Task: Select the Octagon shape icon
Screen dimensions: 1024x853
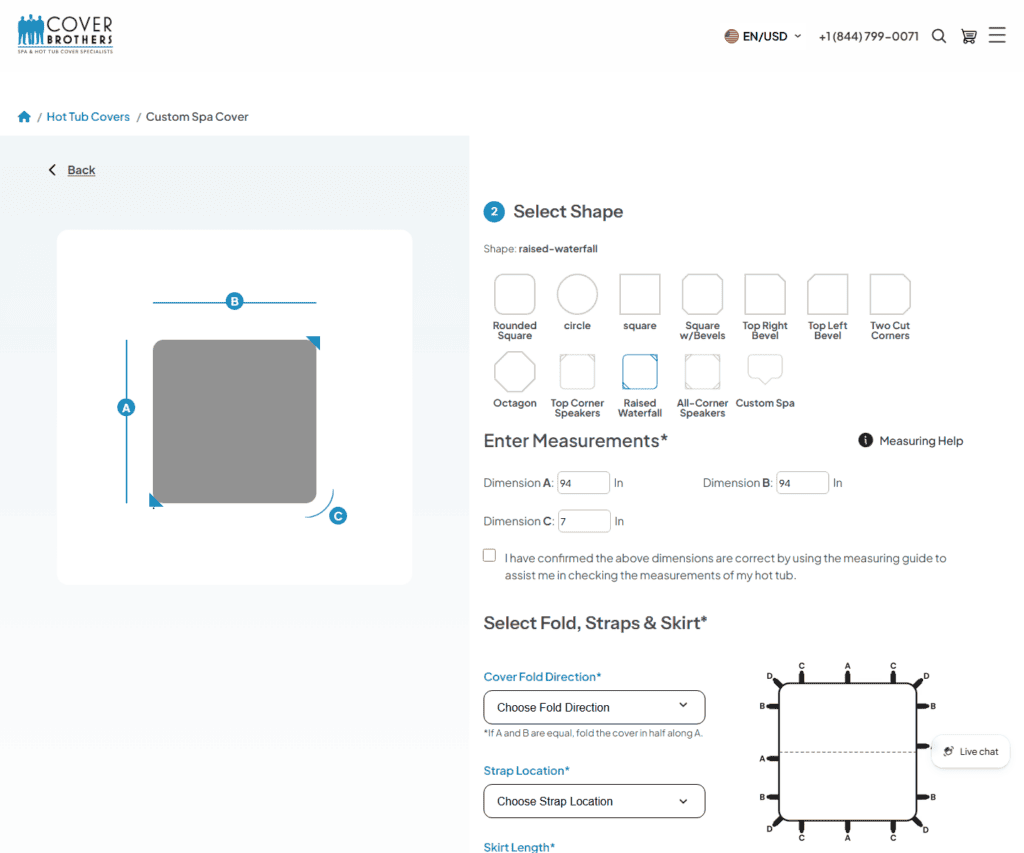Action: point(515,372)
